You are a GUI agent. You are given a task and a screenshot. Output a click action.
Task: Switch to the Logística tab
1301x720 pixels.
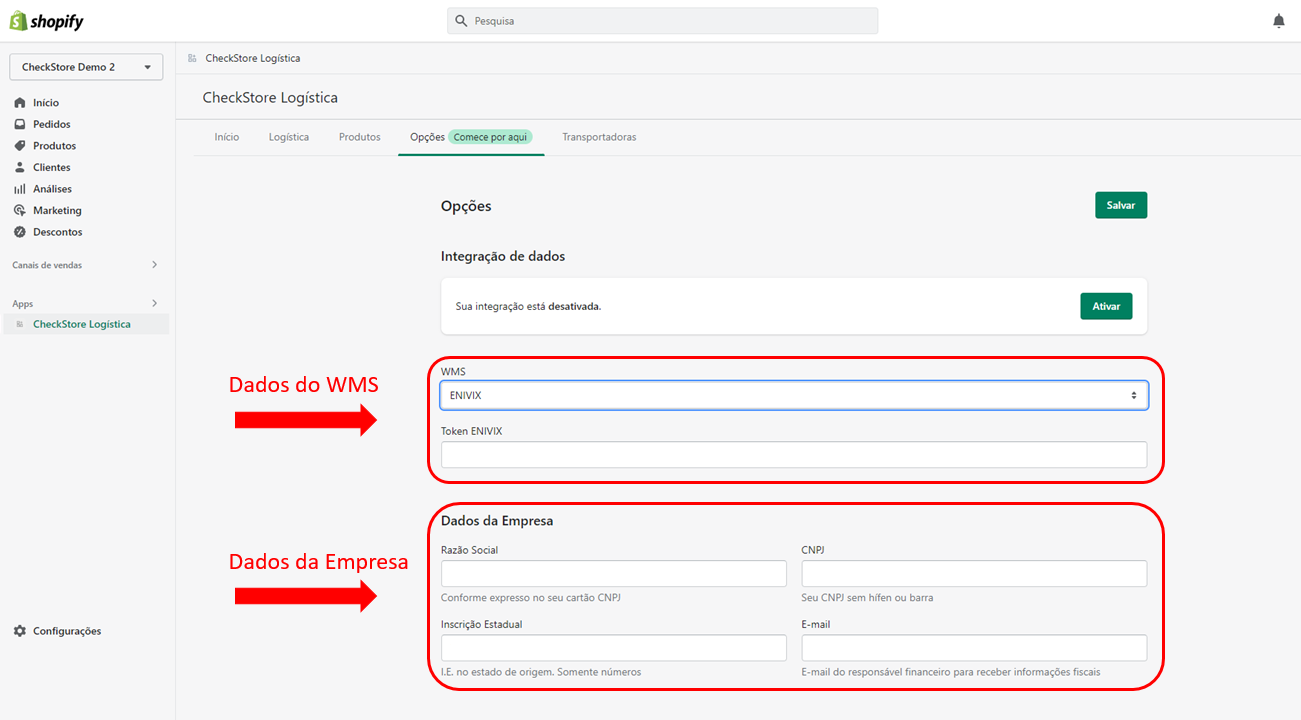(289, 137)
